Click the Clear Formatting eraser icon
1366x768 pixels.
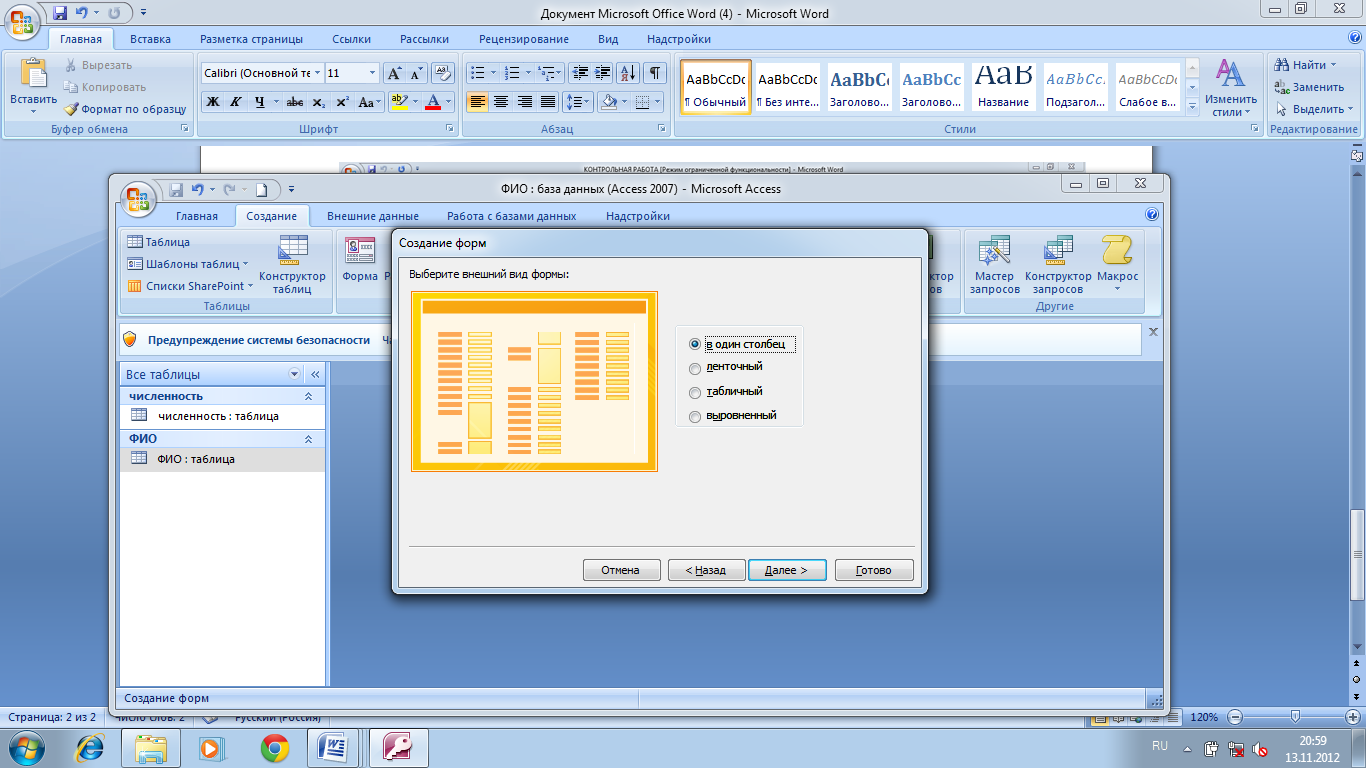coord(444,73)
